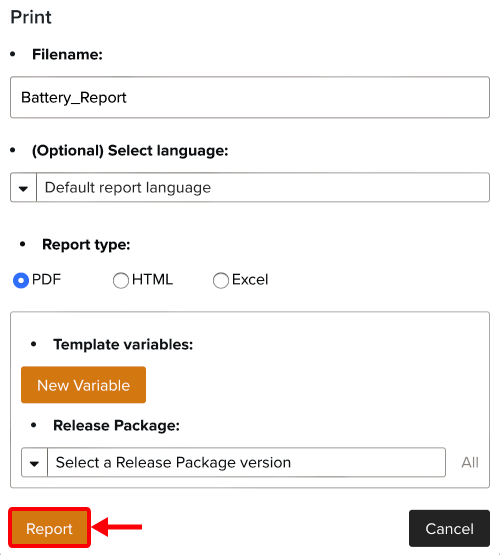500x555 pixels.
Task: Focus the Battery_Report filename field
Action: point(250,97)
